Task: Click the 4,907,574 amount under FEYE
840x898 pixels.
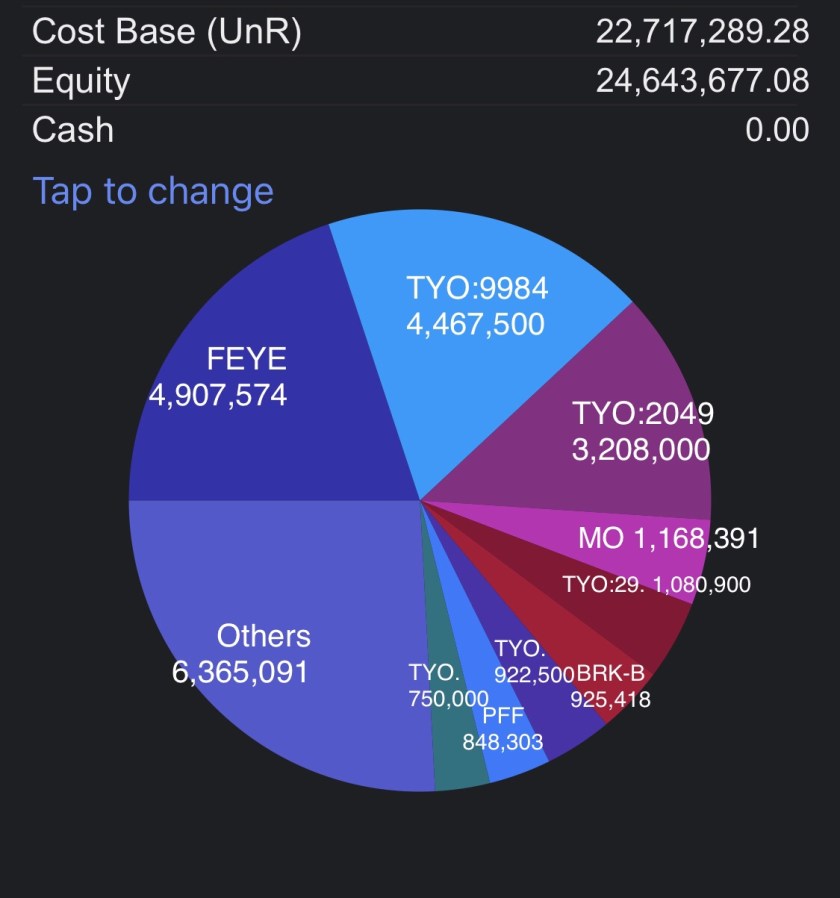Action: click(x=218, y=396)
